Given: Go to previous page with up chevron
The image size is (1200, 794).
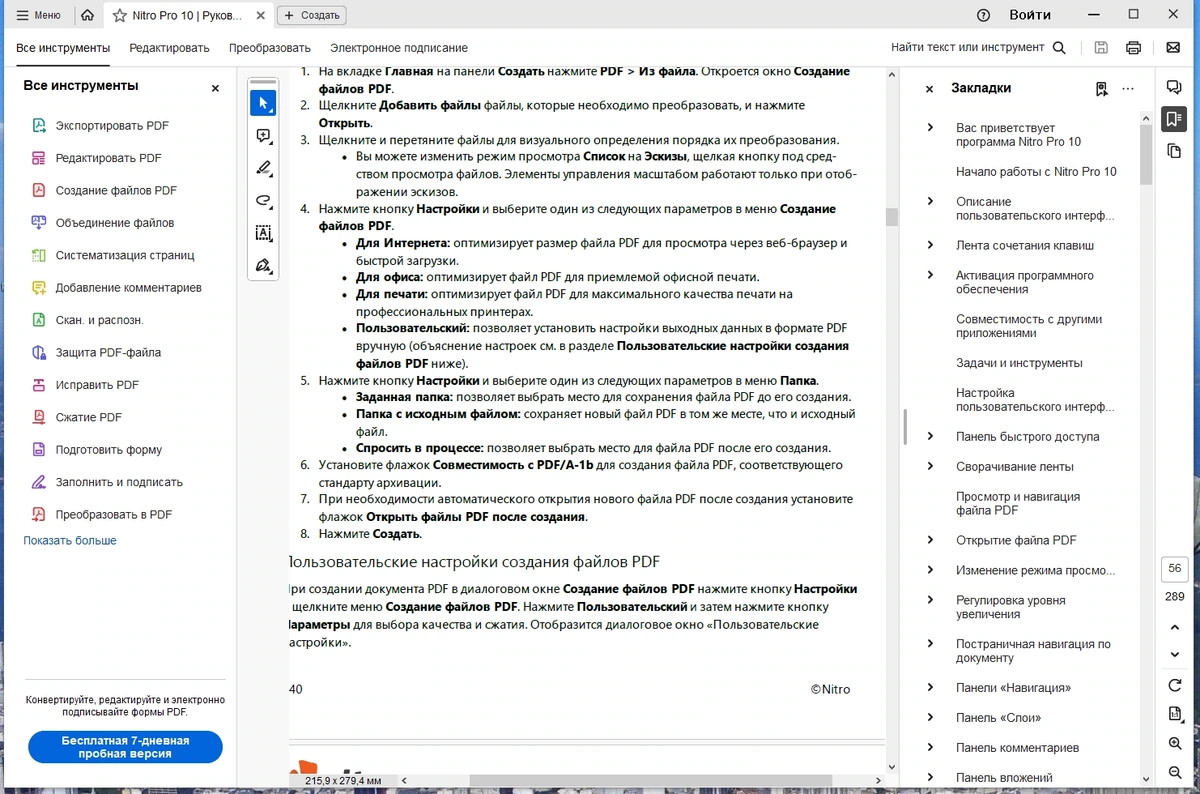Looking at the screenshot, I should [x=1175, y=627].
